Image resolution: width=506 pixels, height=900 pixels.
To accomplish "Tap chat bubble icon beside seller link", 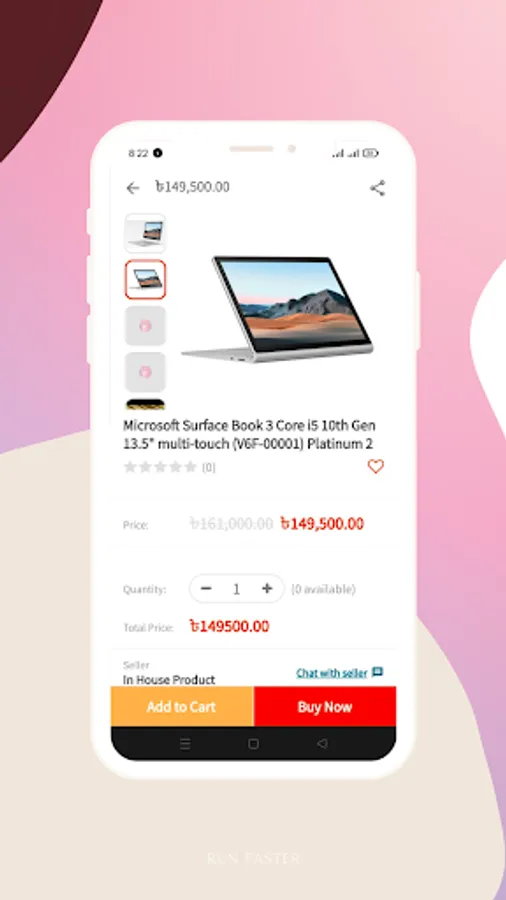I will coord(377,672).
